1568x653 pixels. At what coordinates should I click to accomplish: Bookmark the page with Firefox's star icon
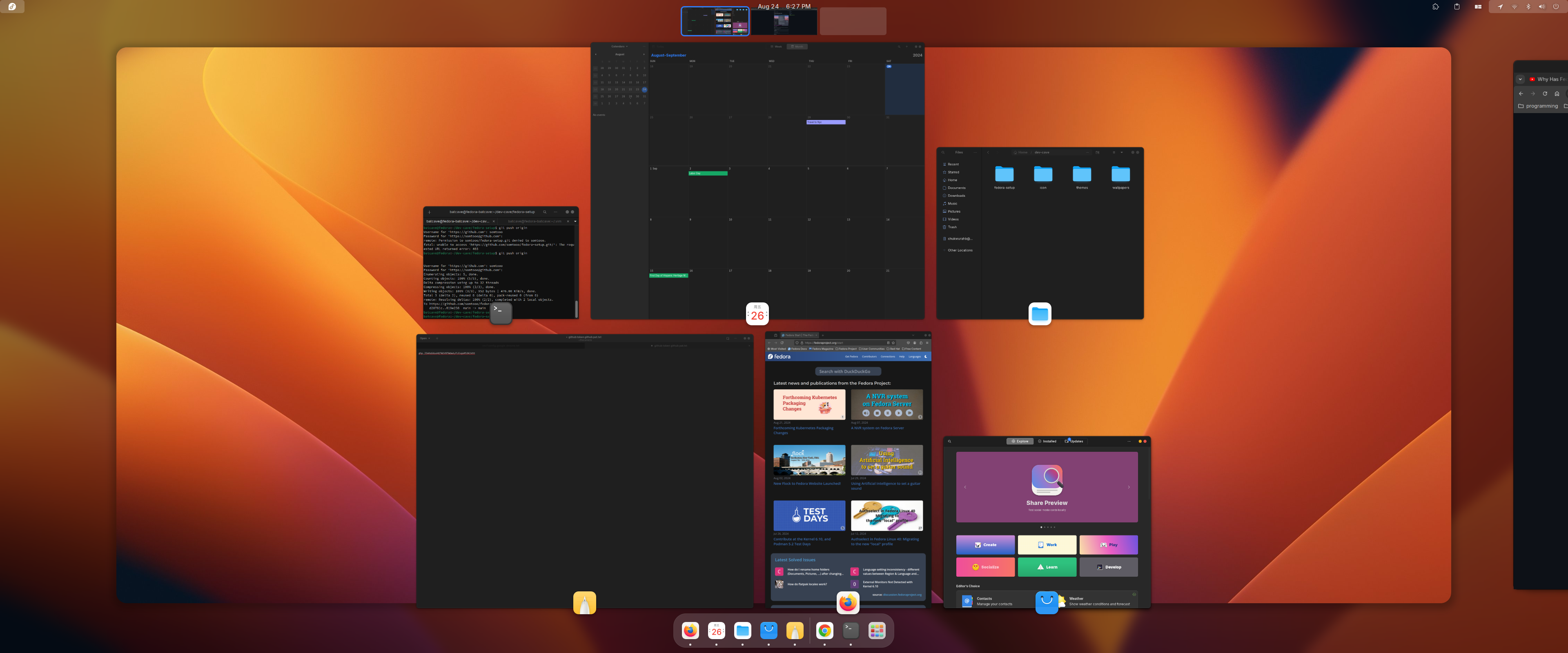coord(893,343)
